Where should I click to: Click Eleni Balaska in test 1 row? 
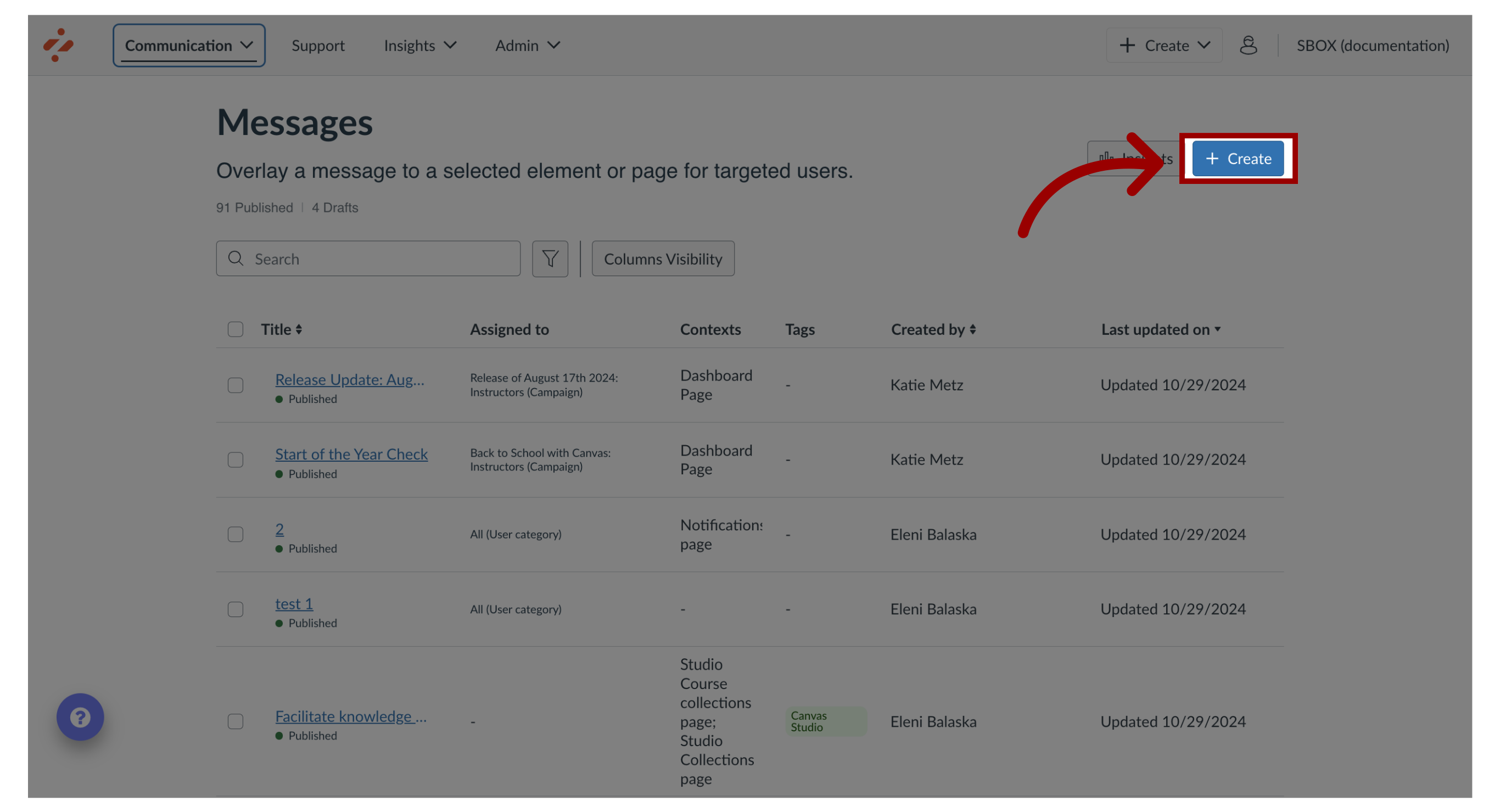pos(933,609)
